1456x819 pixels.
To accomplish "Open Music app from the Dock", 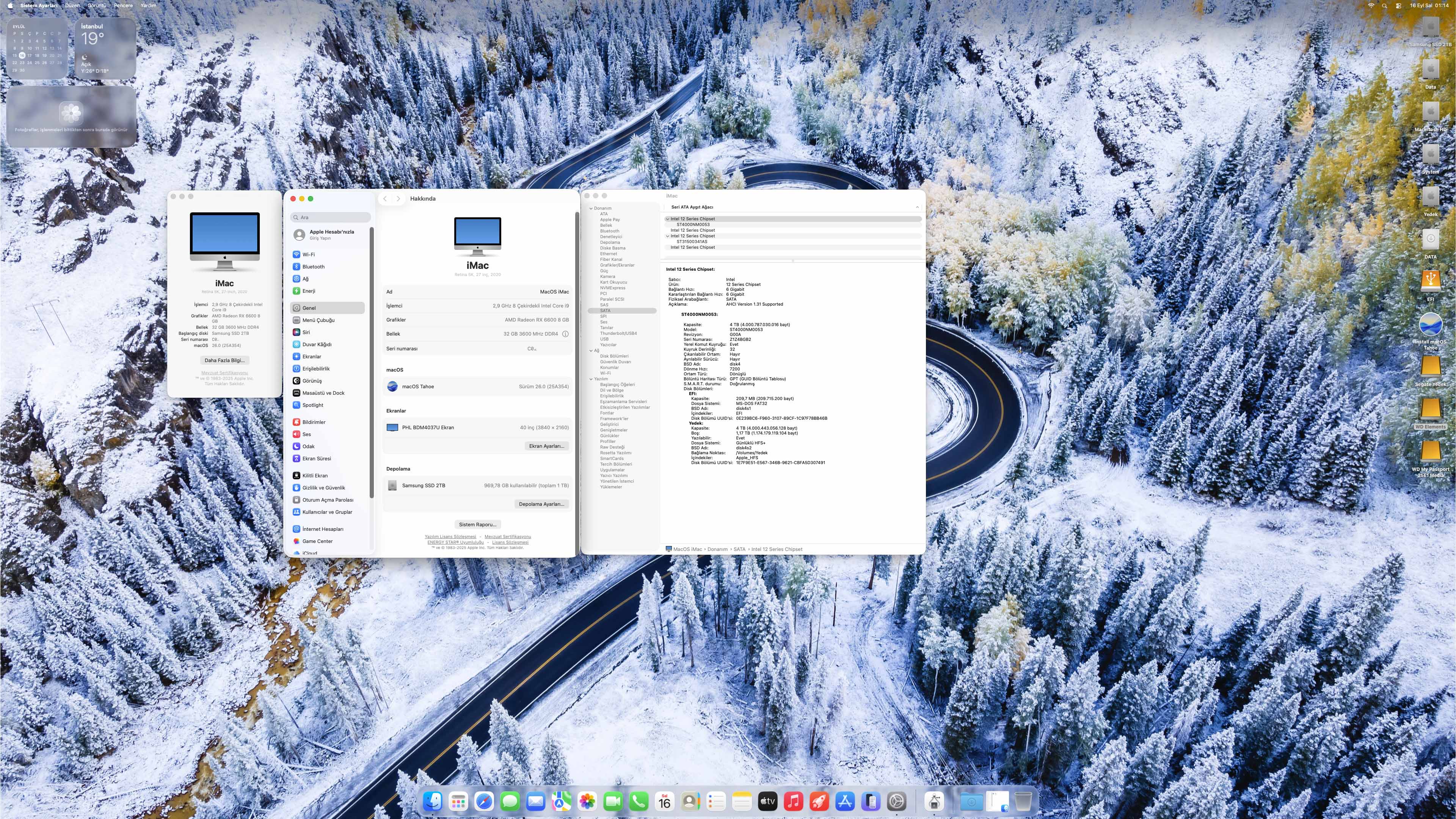I will pos(794,801).
